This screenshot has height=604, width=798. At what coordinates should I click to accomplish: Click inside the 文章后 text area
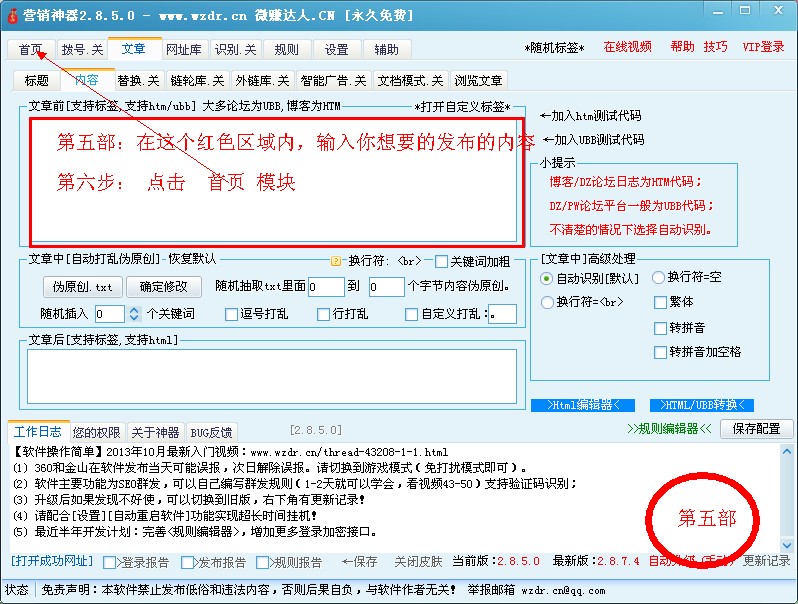(272, 377)
